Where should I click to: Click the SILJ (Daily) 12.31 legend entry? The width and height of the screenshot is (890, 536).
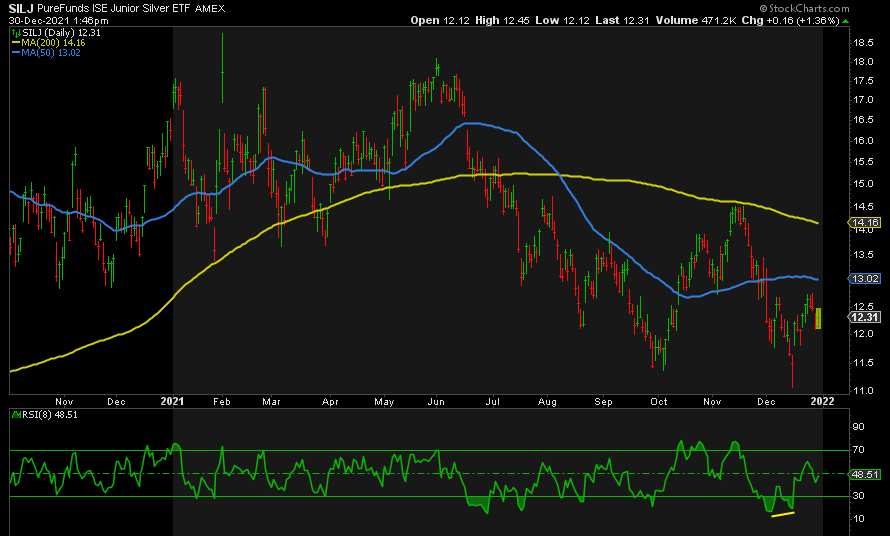(x=61, y=33)
